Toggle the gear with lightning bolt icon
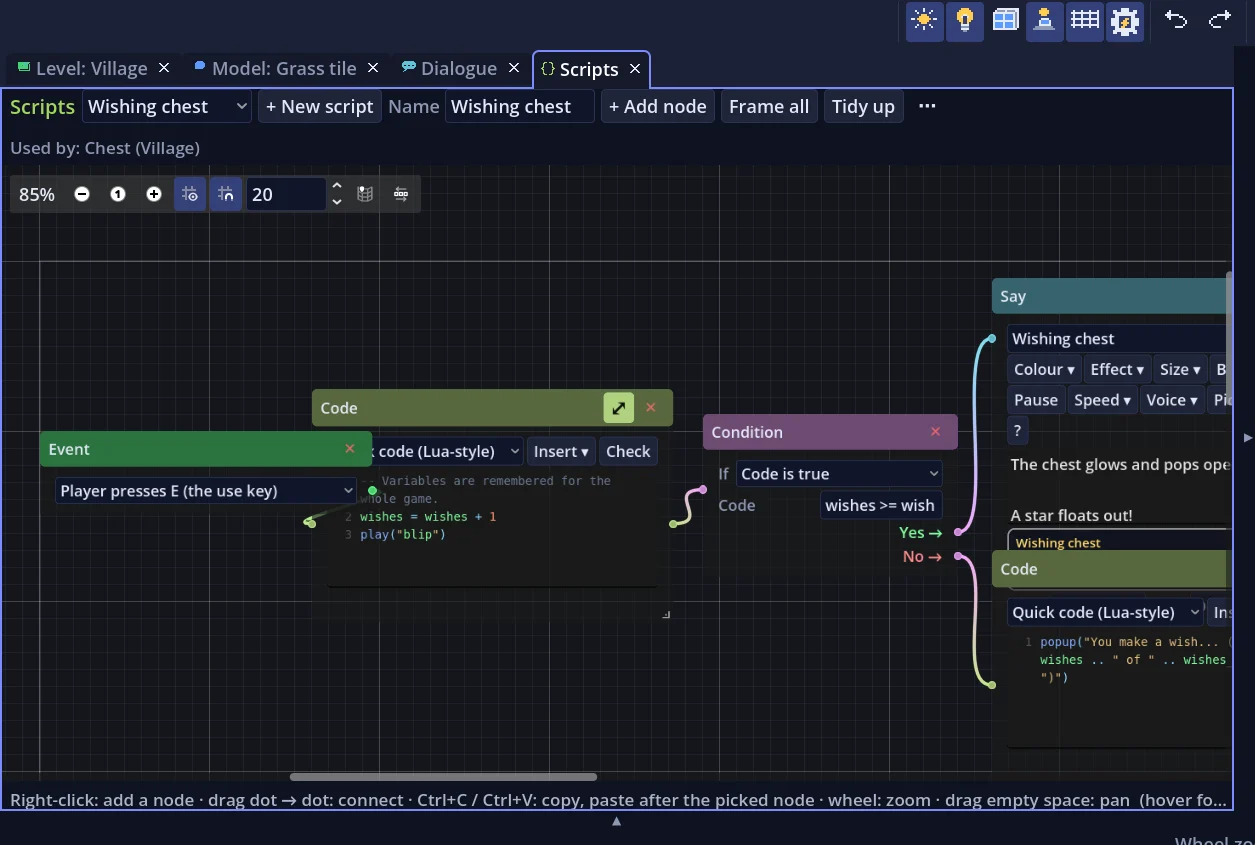1255x845 pixels. point(1125,21)
